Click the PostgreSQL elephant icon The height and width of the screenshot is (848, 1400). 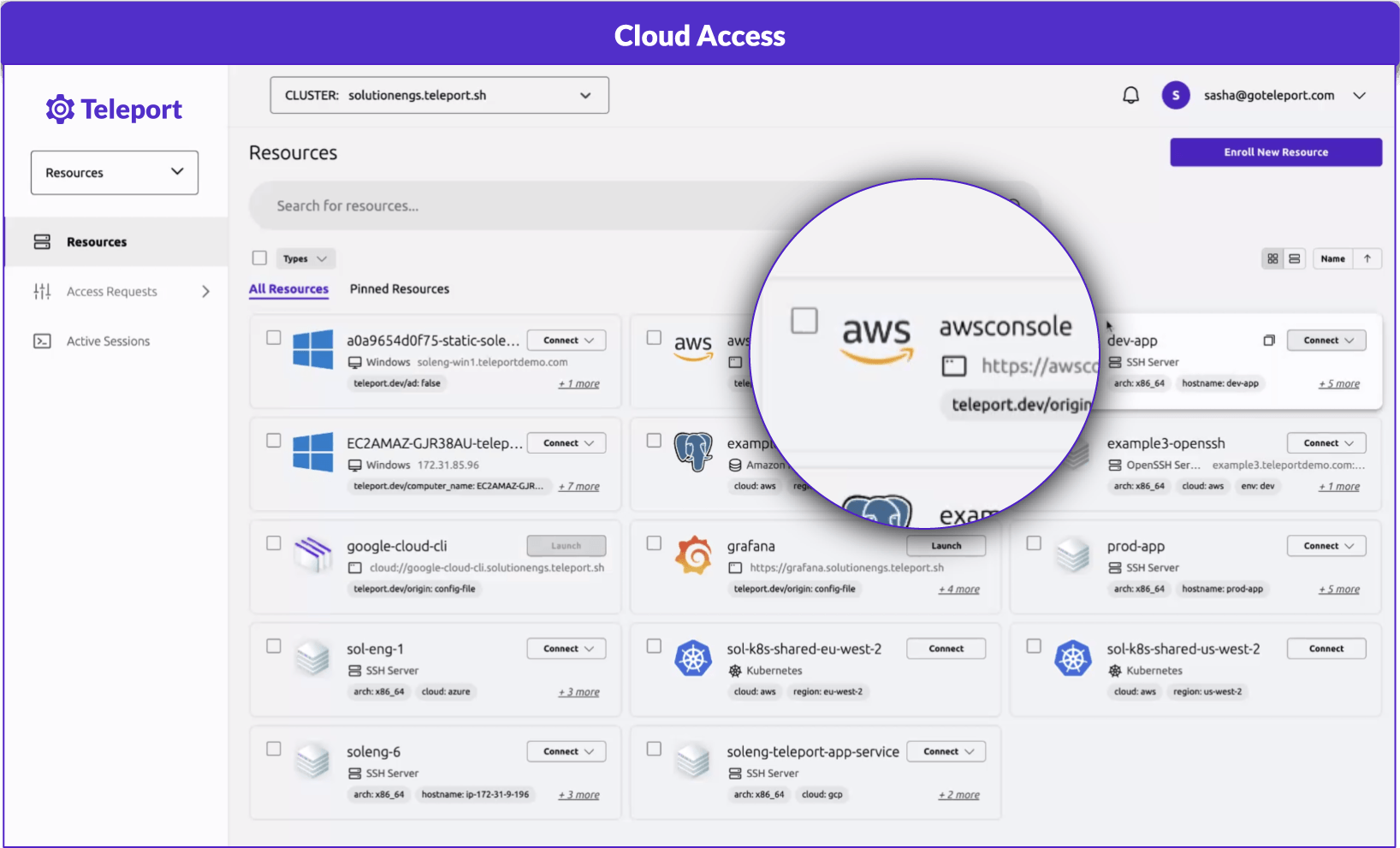click(693, 451)
